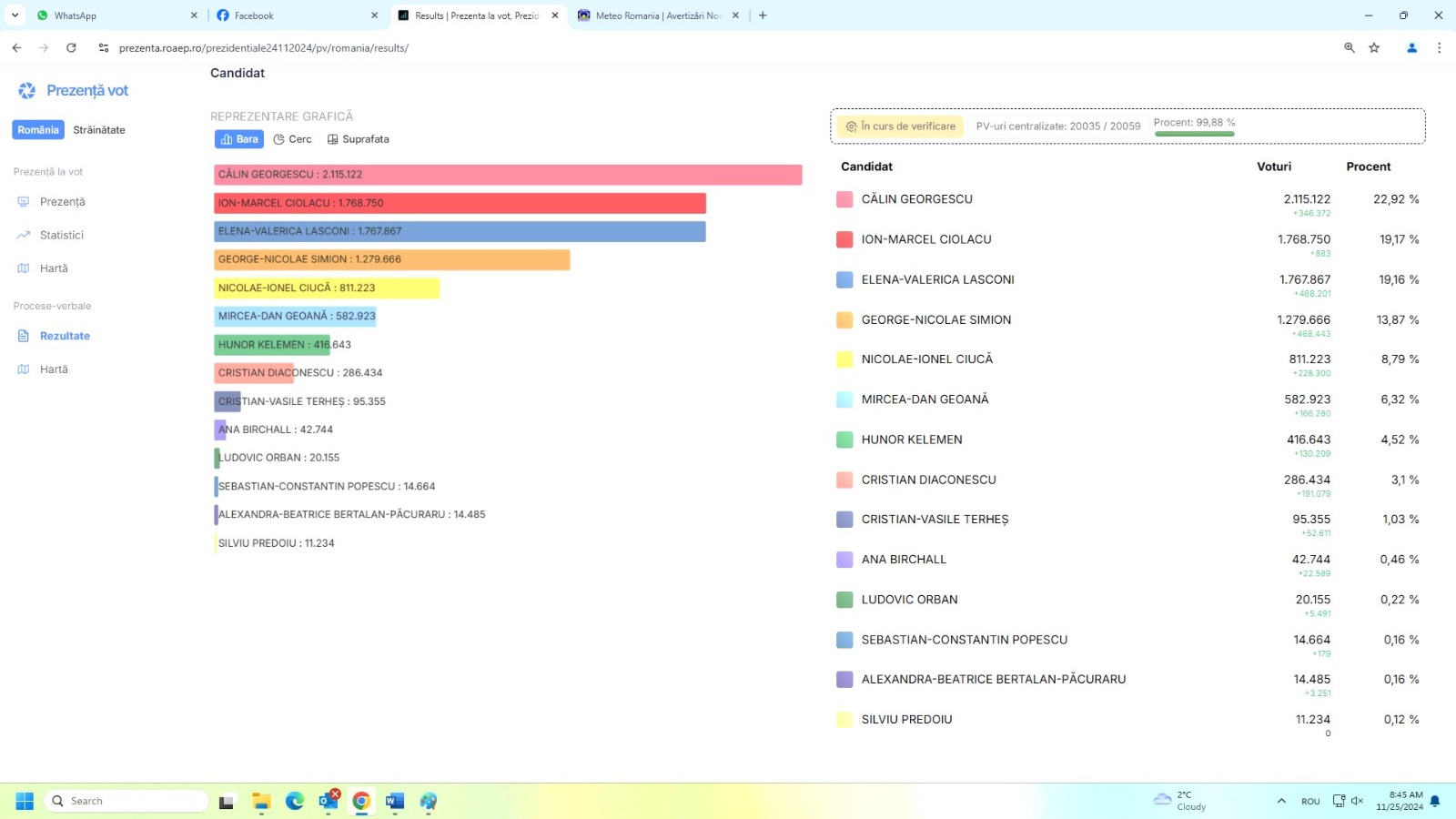Click the Călin Georgescu pink color swatch

tap(844, 199)
